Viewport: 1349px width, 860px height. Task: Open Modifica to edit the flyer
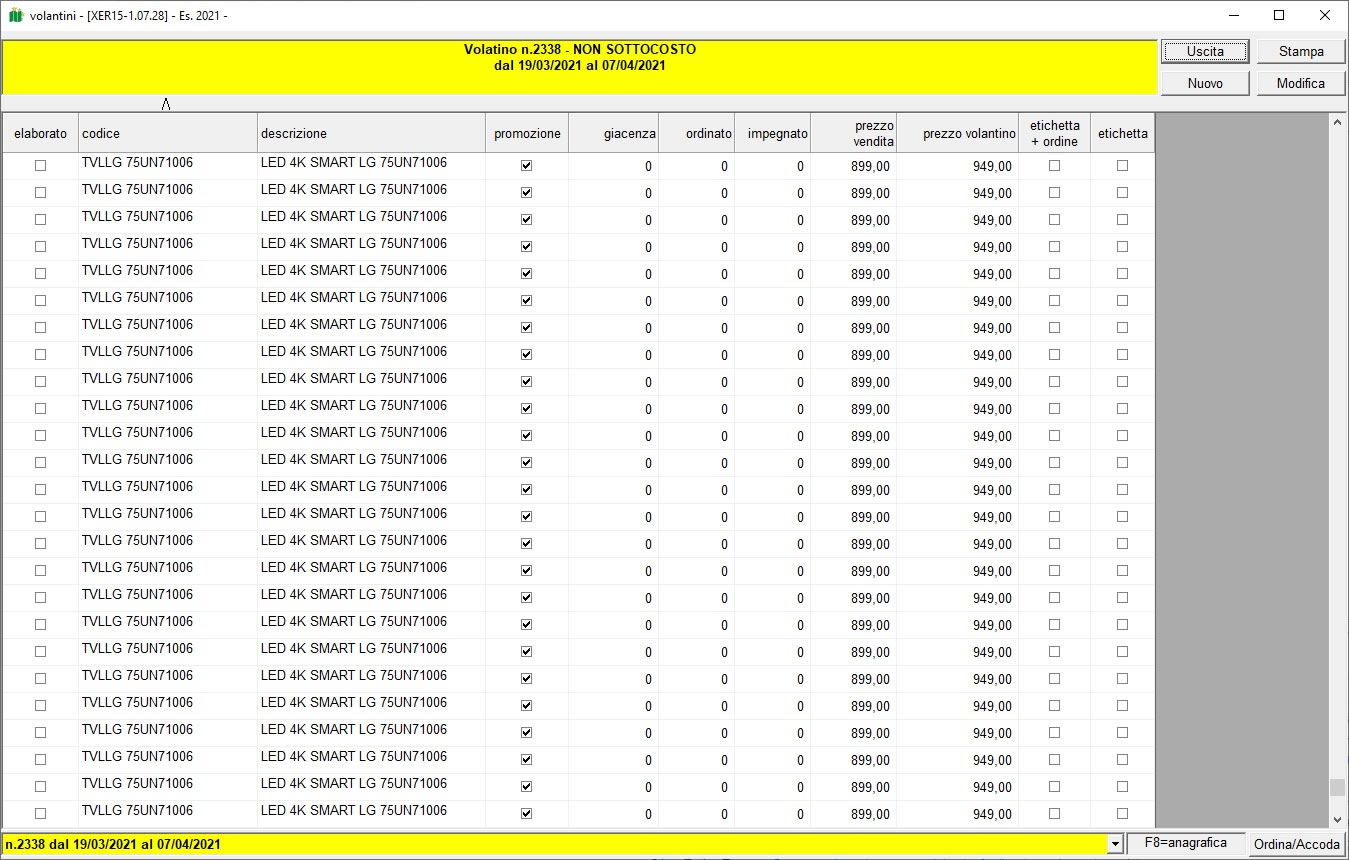pyautogui.click(x=1301, y=83)
